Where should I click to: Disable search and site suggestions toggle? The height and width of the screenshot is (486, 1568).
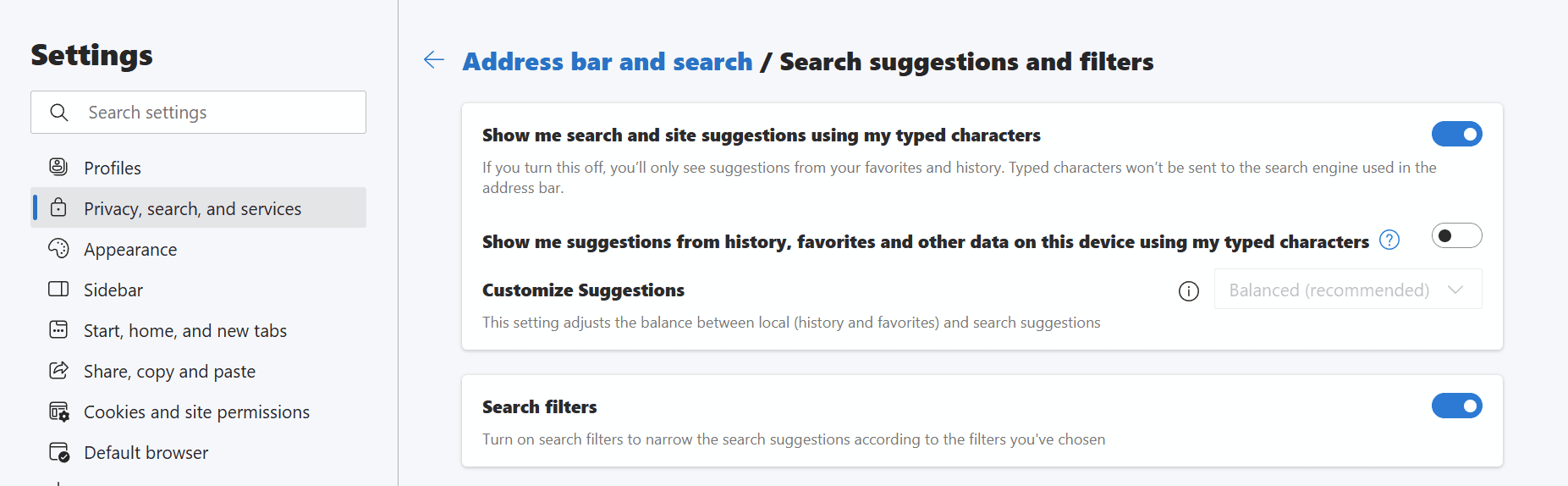[x=1456, y=134]
